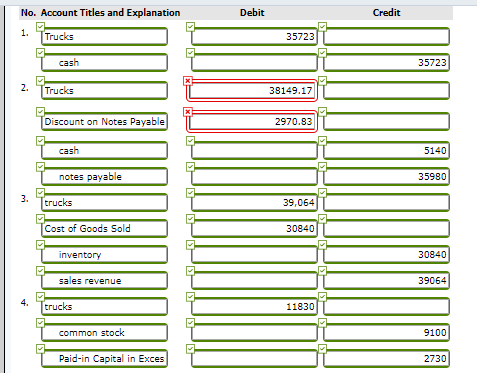Click the green check icon beside 5140 credit

322,141
